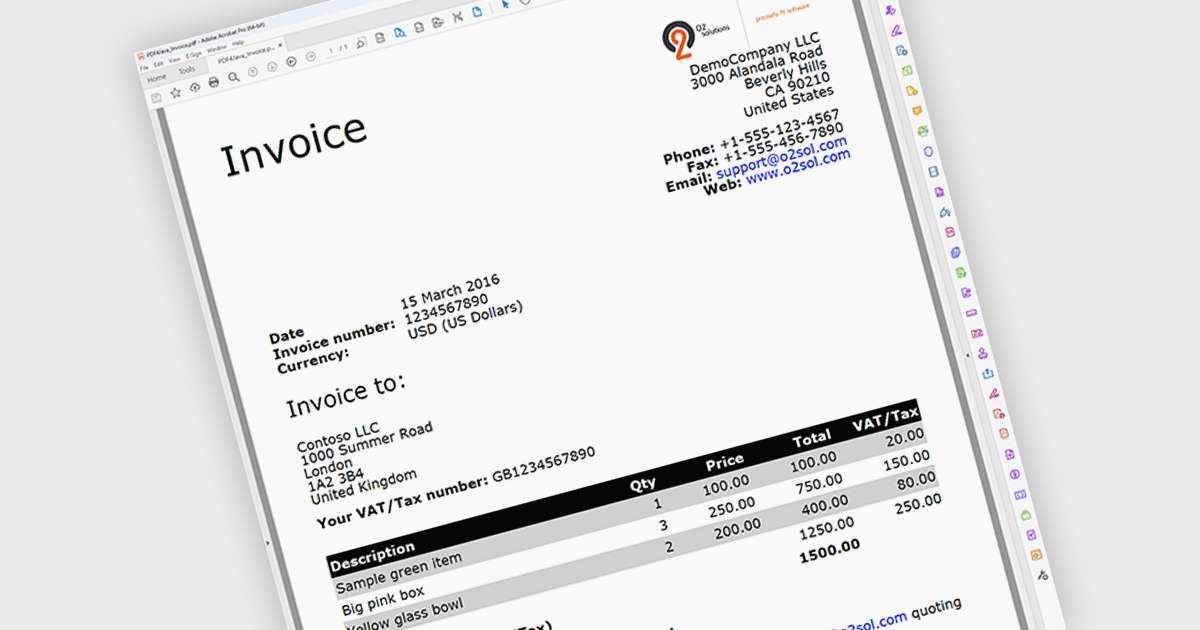Click the VAT number GB1234567890
The height and width of the screenshot is (630, 1200).
[x=543, y=465]
